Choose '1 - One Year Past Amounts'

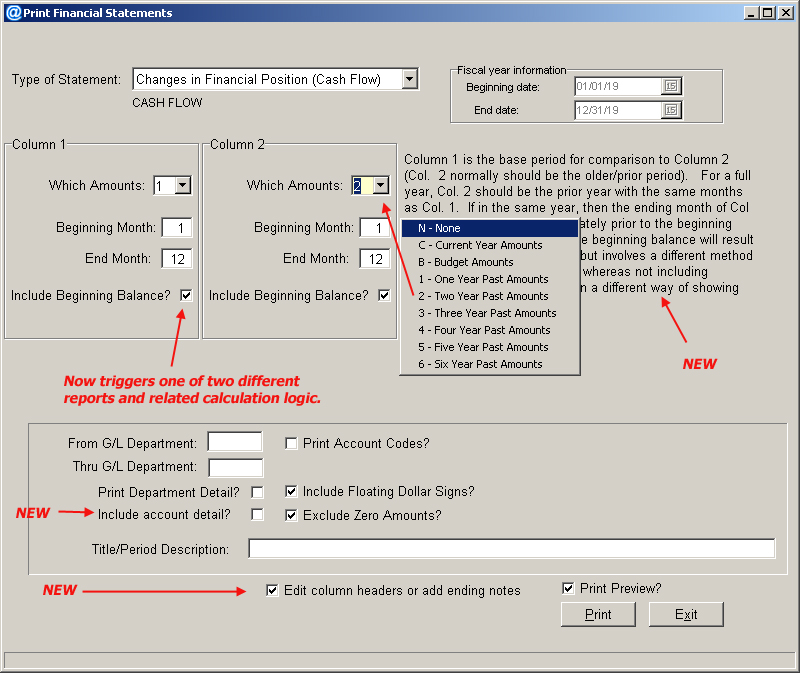coord(490,279)
